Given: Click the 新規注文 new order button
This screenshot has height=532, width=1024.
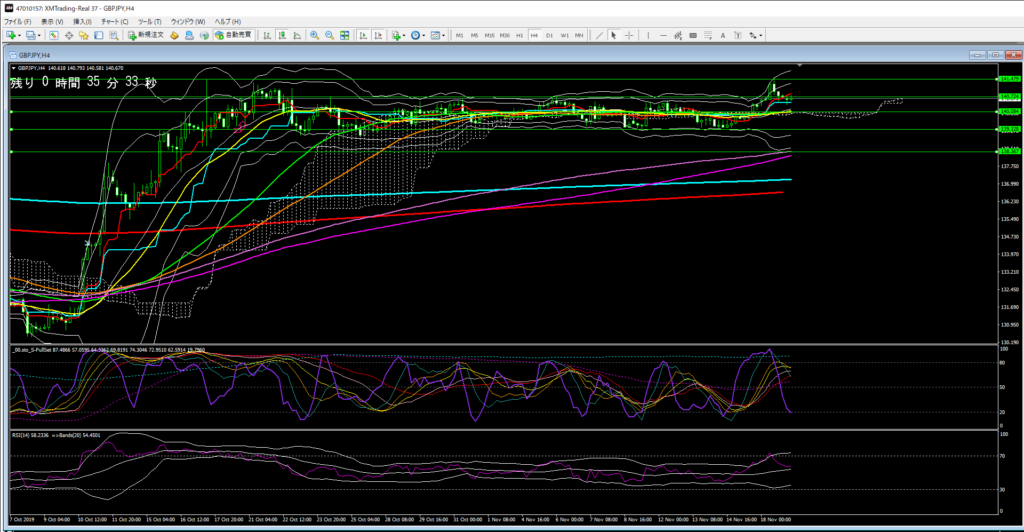Looking at the screenshot, I should [x=146, y=35].
